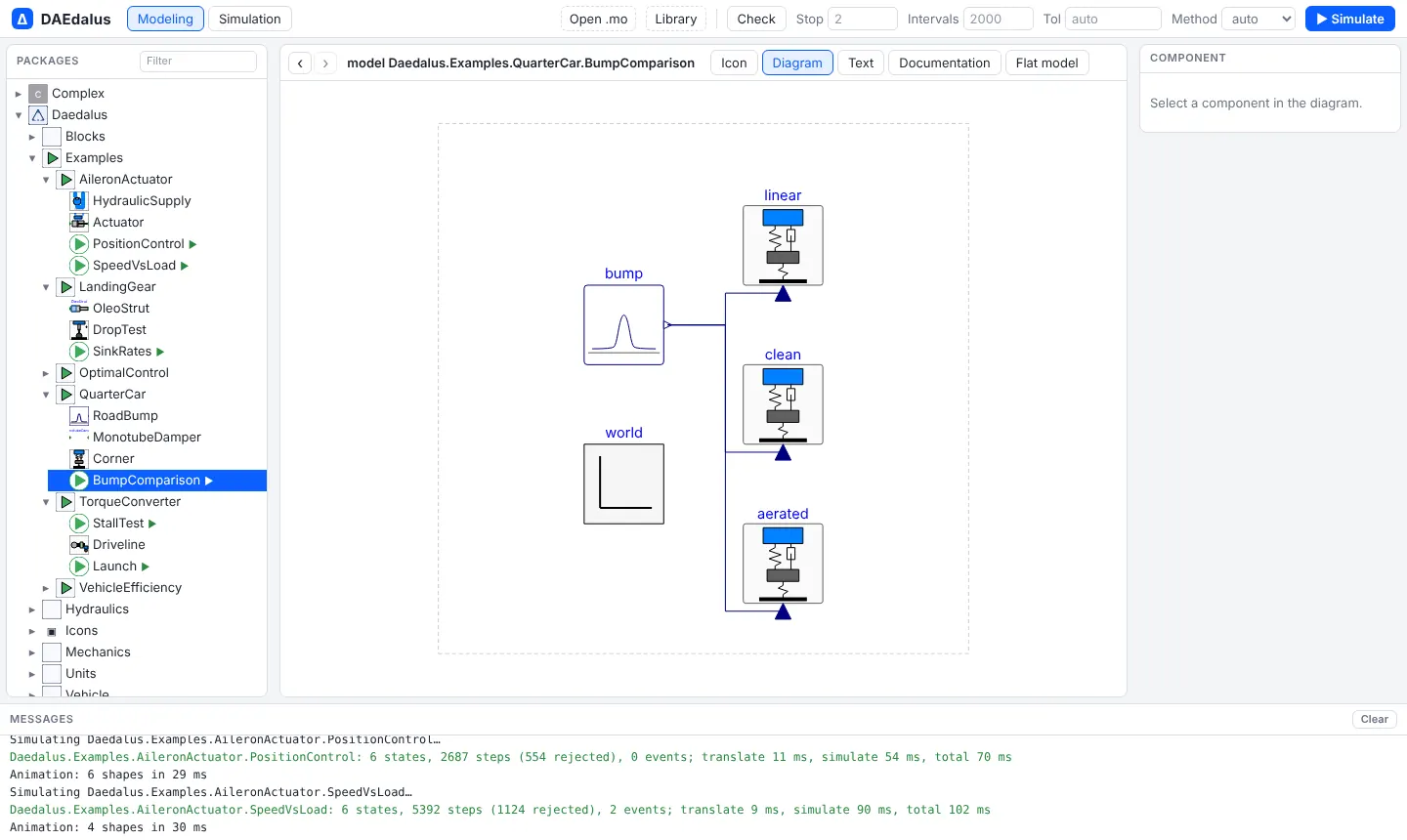
Task: Expand the Hydraulics package
Action: (x=32, y=609)
